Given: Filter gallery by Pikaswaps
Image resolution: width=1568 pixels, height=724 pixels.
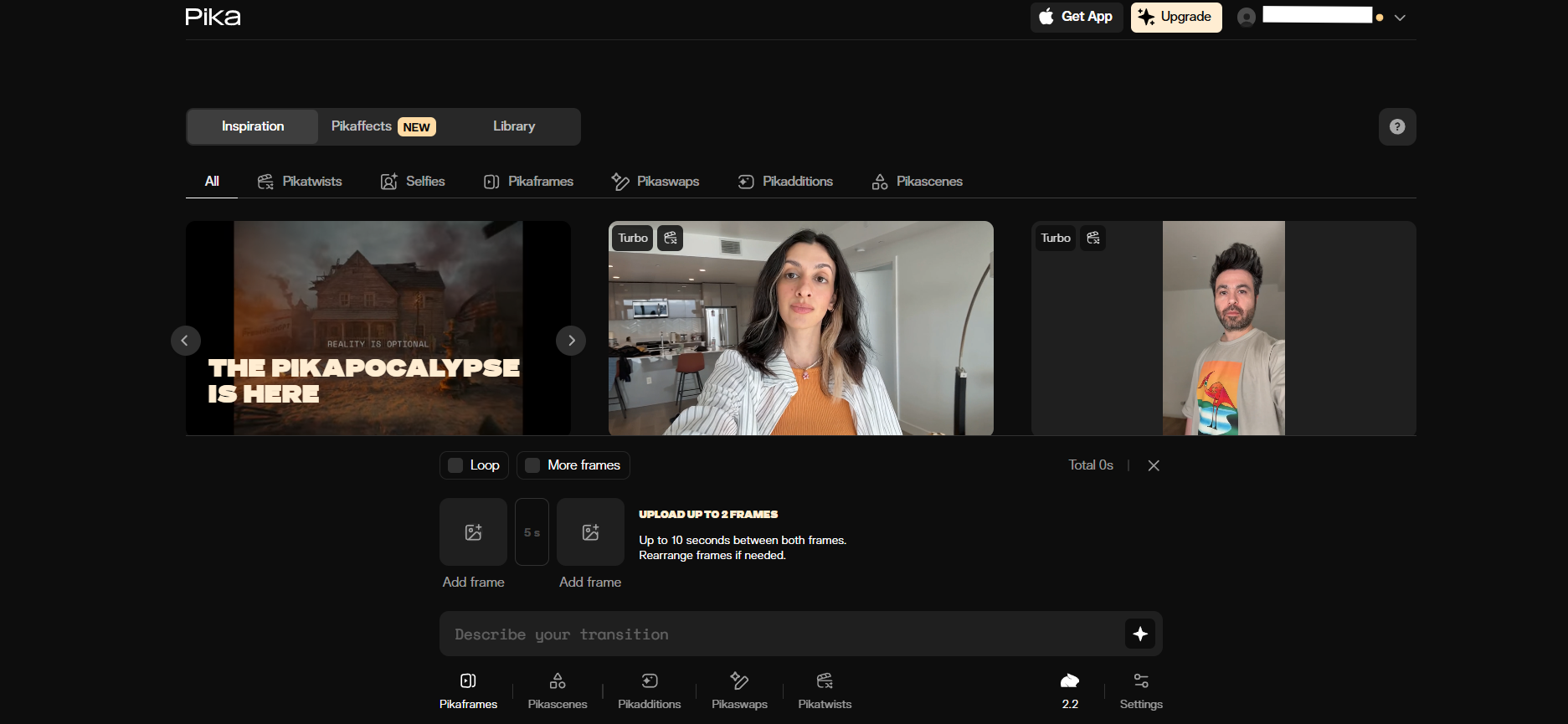Looking at the screenshot, I should (x=655, y=182).
